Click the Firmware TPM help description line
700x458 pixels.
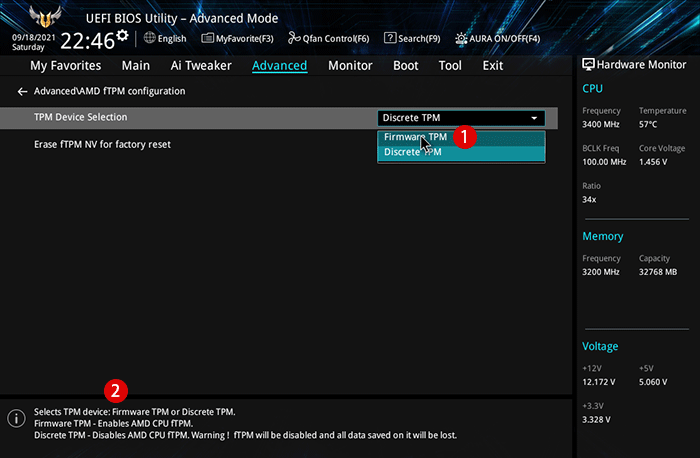[x=113, y=424]
